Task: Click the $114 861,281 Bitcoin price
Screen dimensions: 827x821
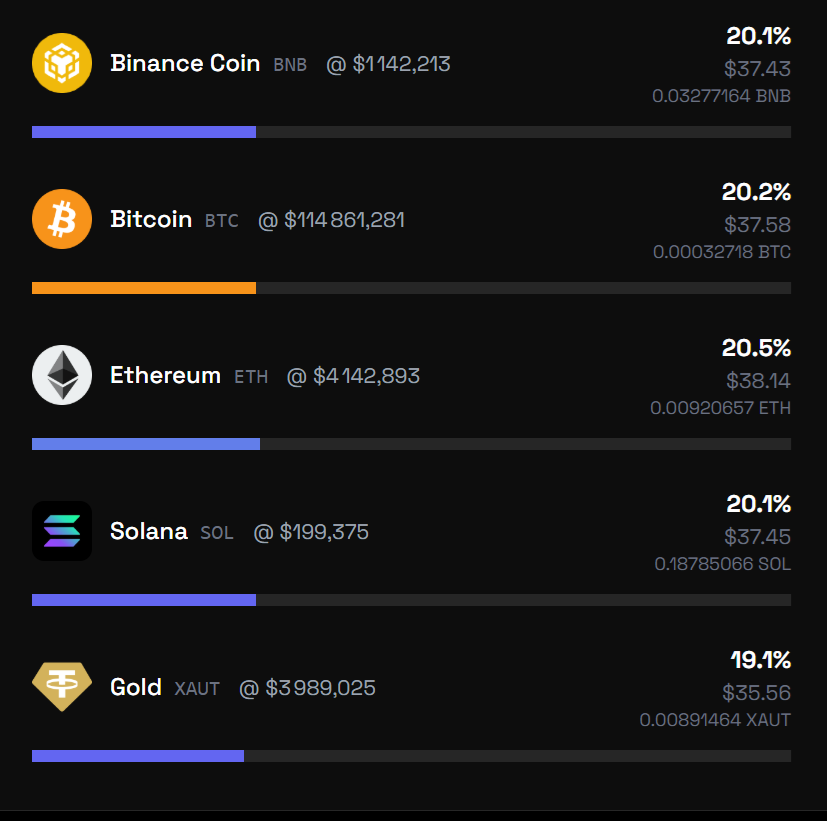Action: [x=344, y=220]
